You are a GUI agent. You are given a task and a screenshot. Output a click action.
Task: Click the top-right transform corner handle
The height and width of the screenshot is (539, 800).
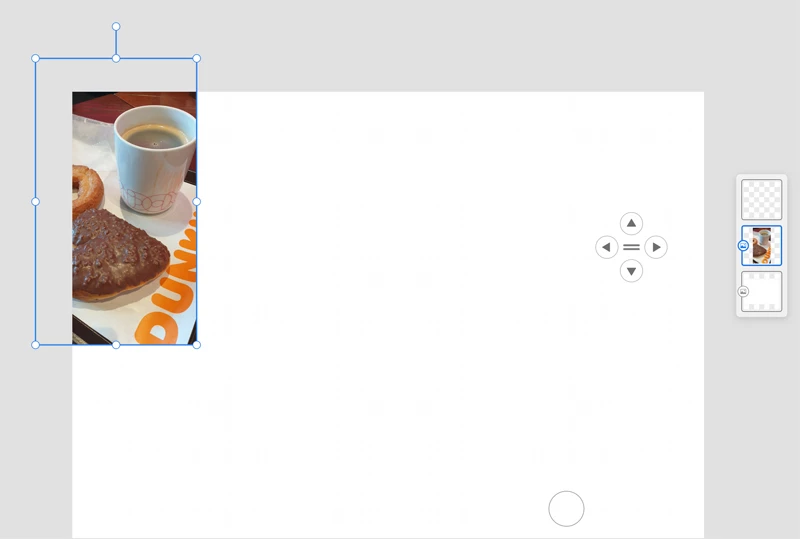click(197, 59)
